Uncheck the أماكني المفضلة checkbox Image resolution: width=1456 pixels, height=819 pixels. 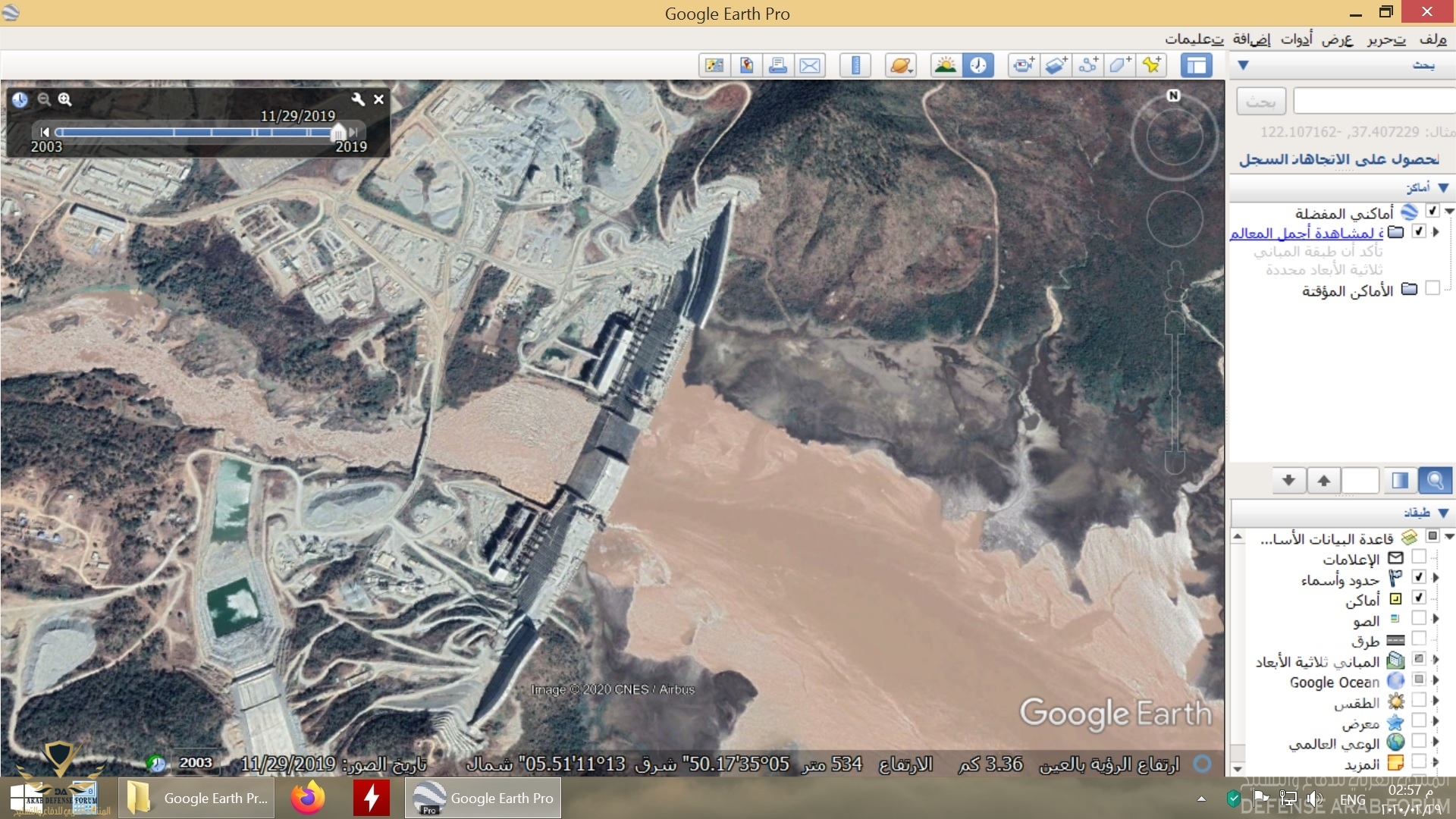tap(1432, 212)
